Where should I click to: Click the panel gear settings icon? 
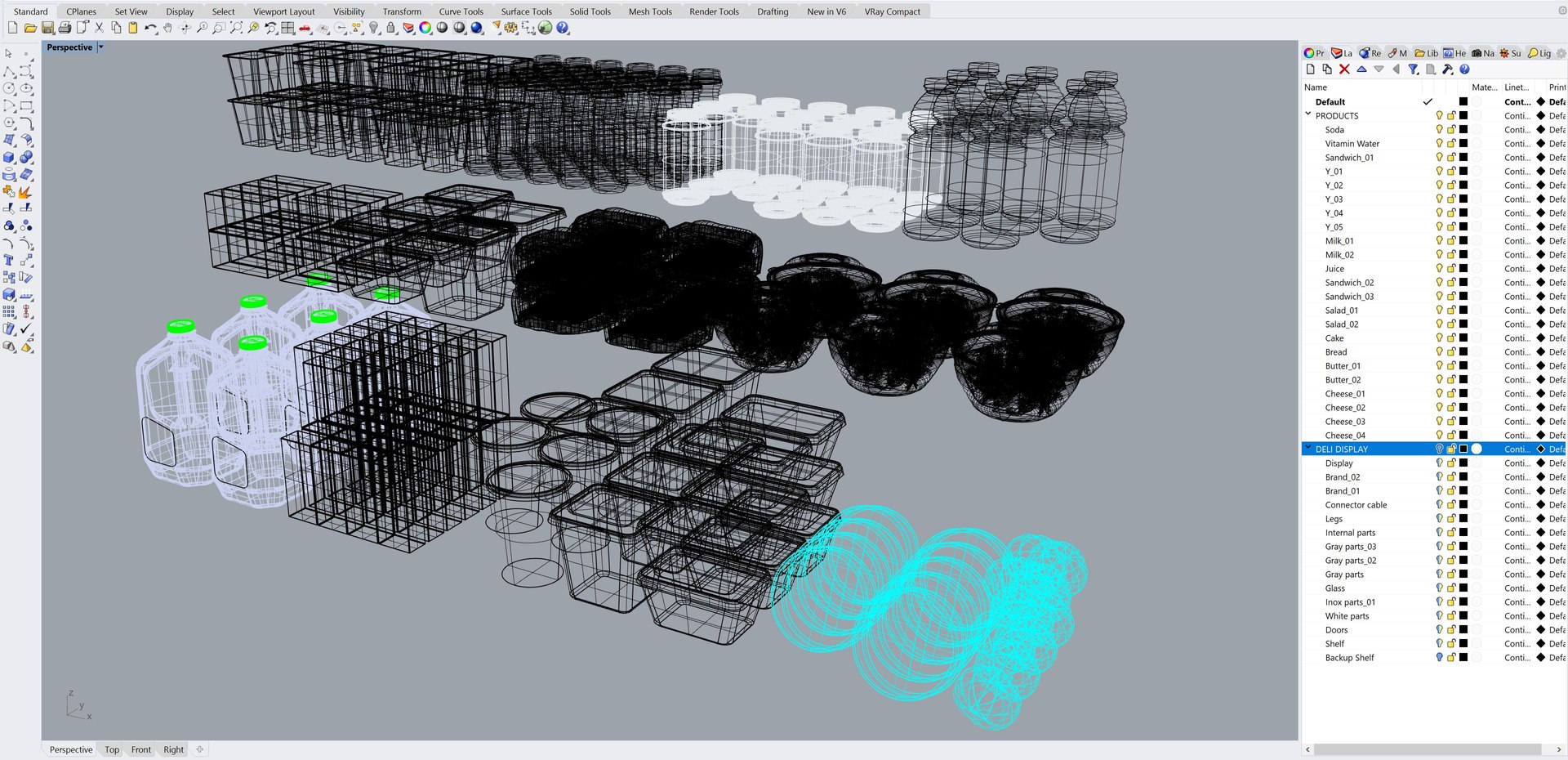coord(1561,53)
